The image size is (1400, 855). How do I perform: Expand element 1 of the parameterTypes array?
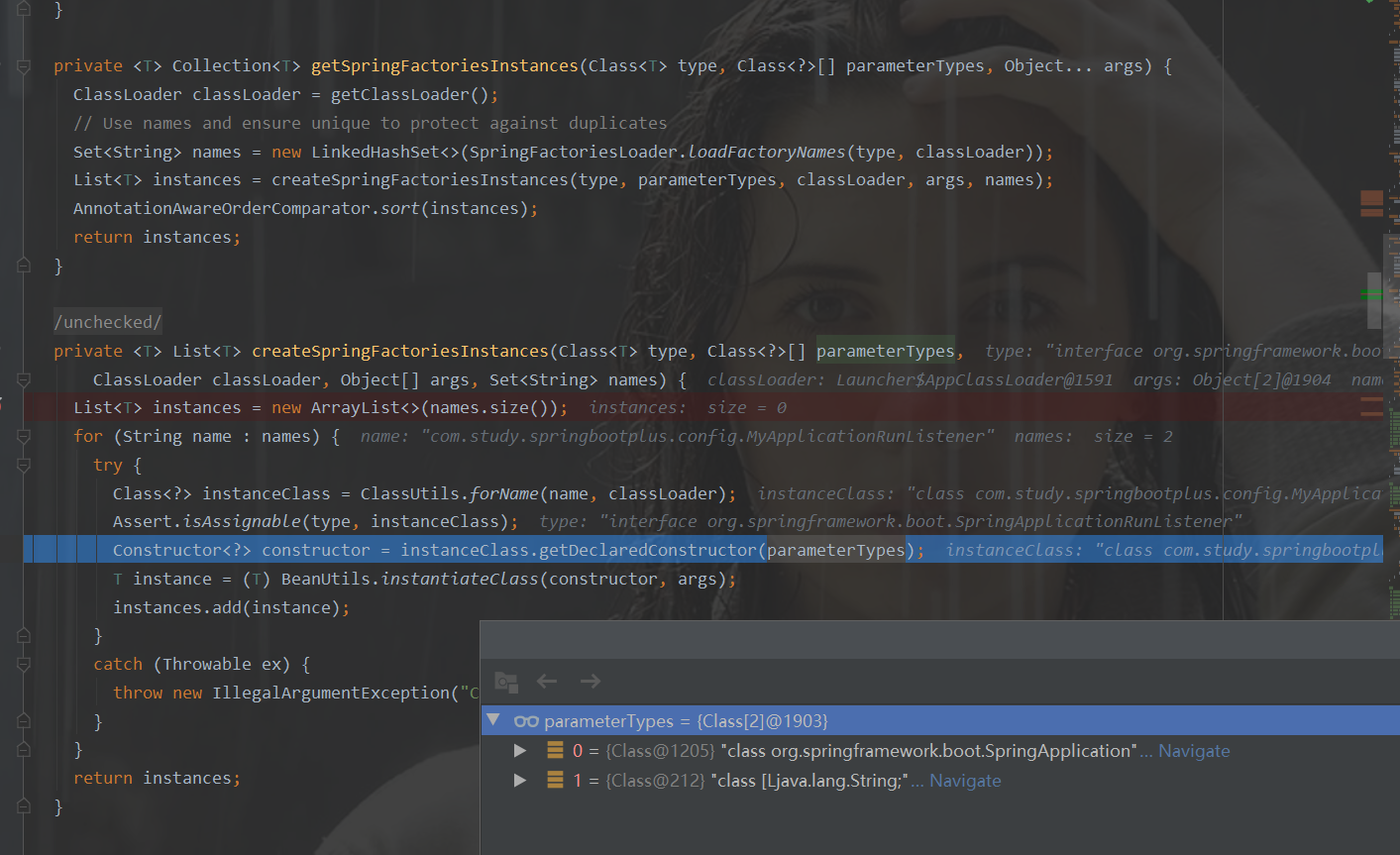click(520, 780)
